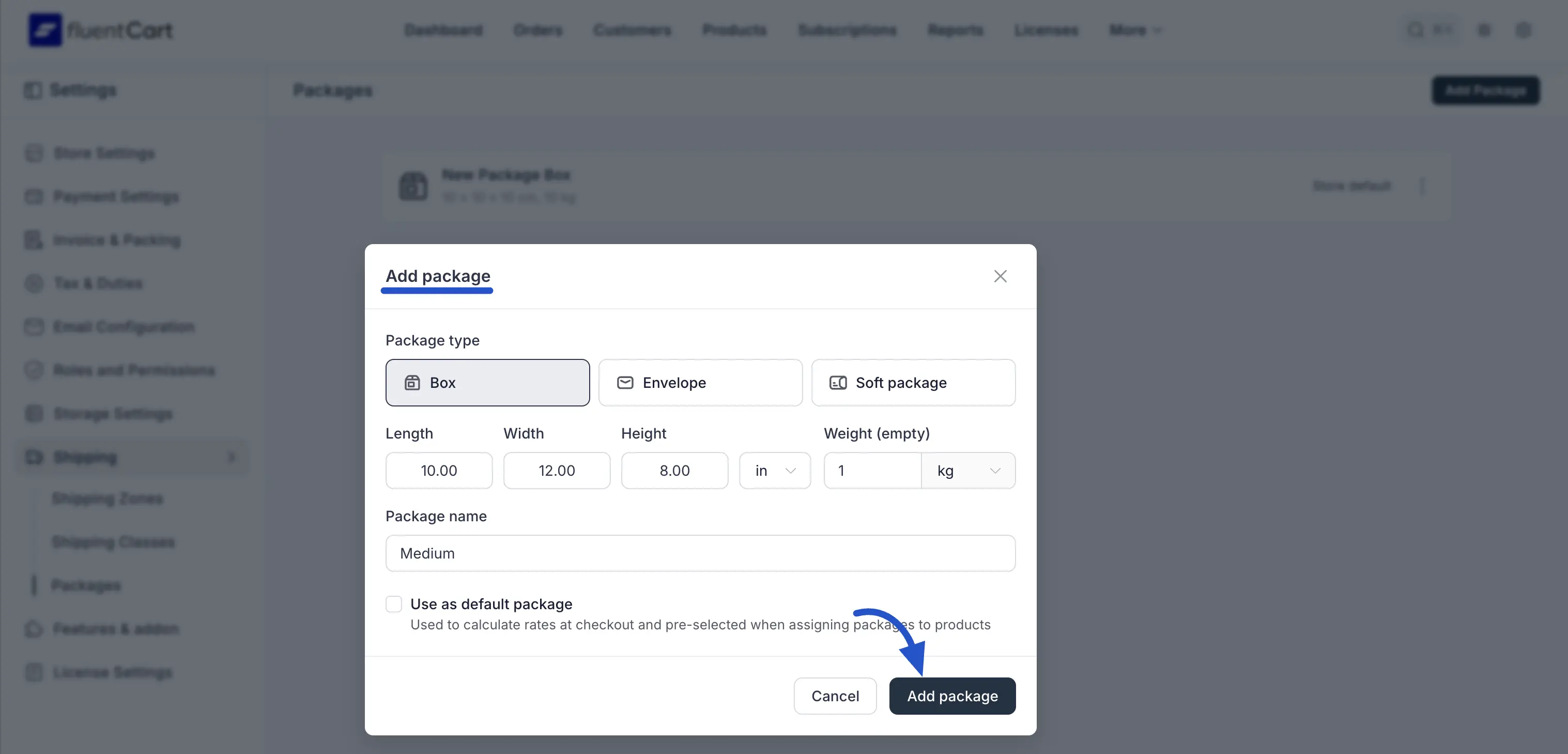Open the Subscriptions menu item
Viewport: 1568px width, 754px height.
[x=847, y=30]
